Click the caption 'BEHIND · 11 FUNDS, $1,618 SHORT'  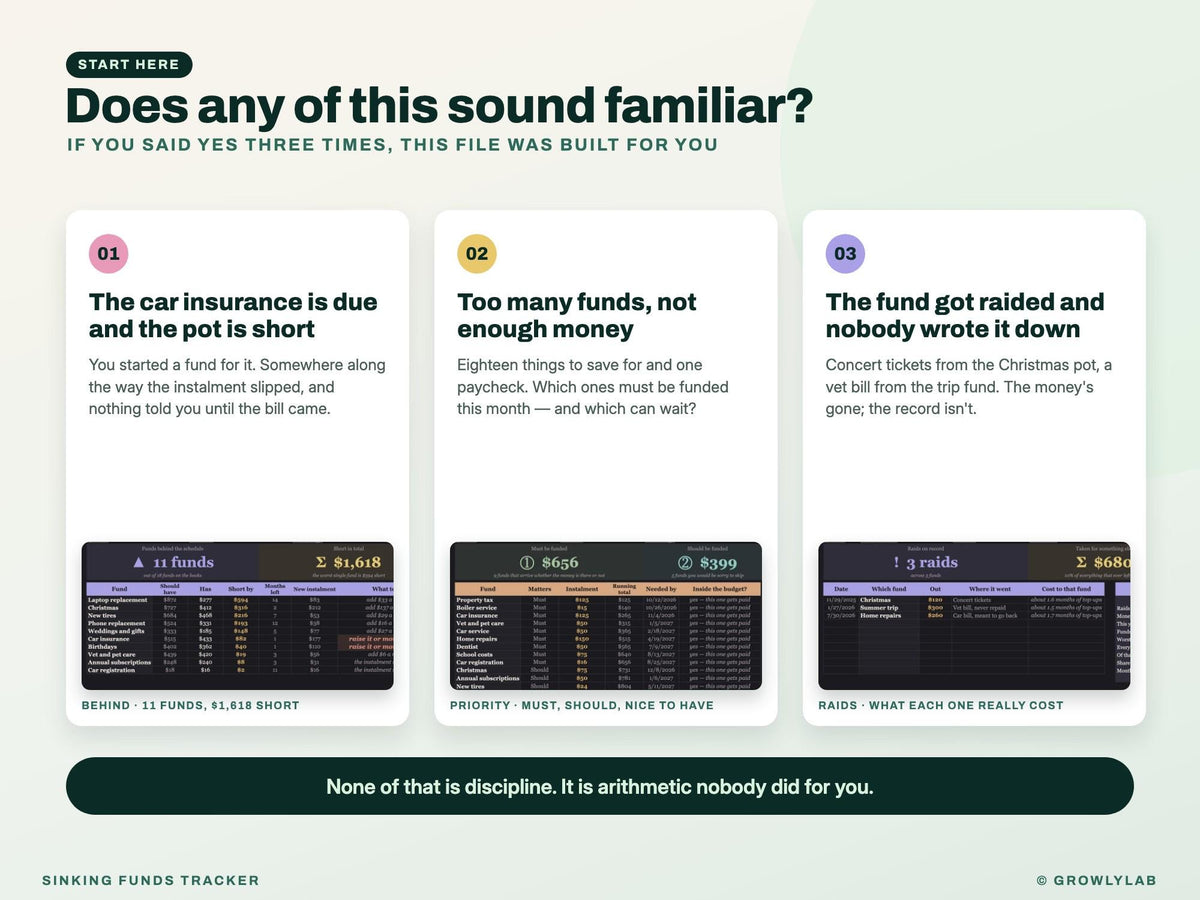pyautogui.click(x=190, y=705)
